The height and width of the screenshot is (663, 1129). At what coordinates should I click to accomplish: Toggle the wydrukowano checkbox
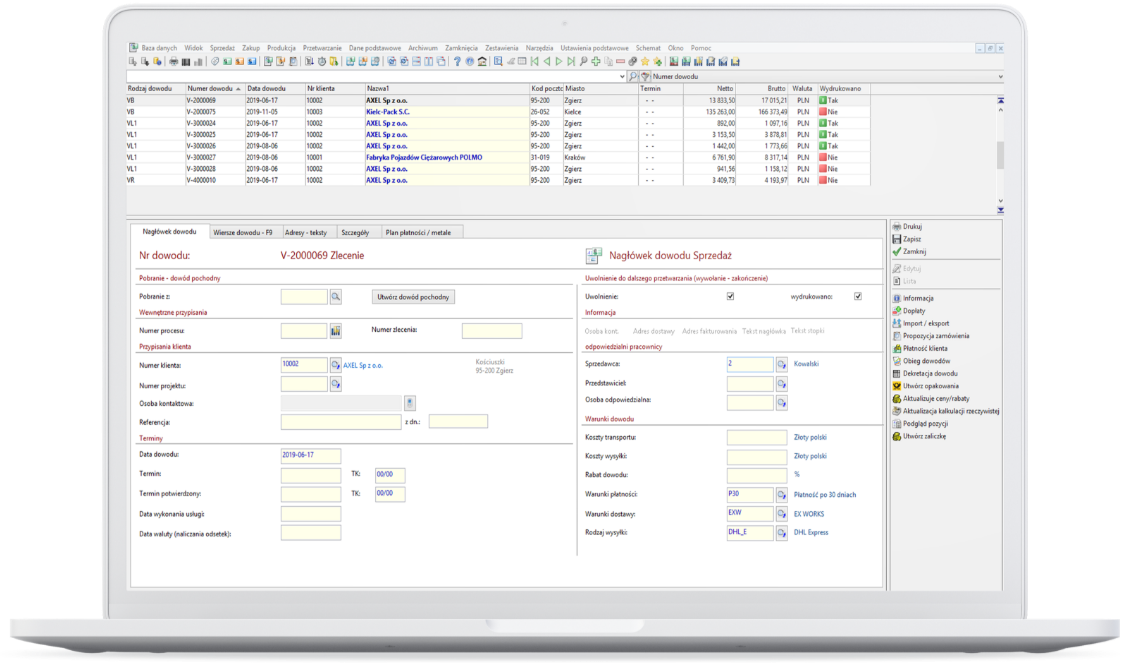(x=858, y=296)
